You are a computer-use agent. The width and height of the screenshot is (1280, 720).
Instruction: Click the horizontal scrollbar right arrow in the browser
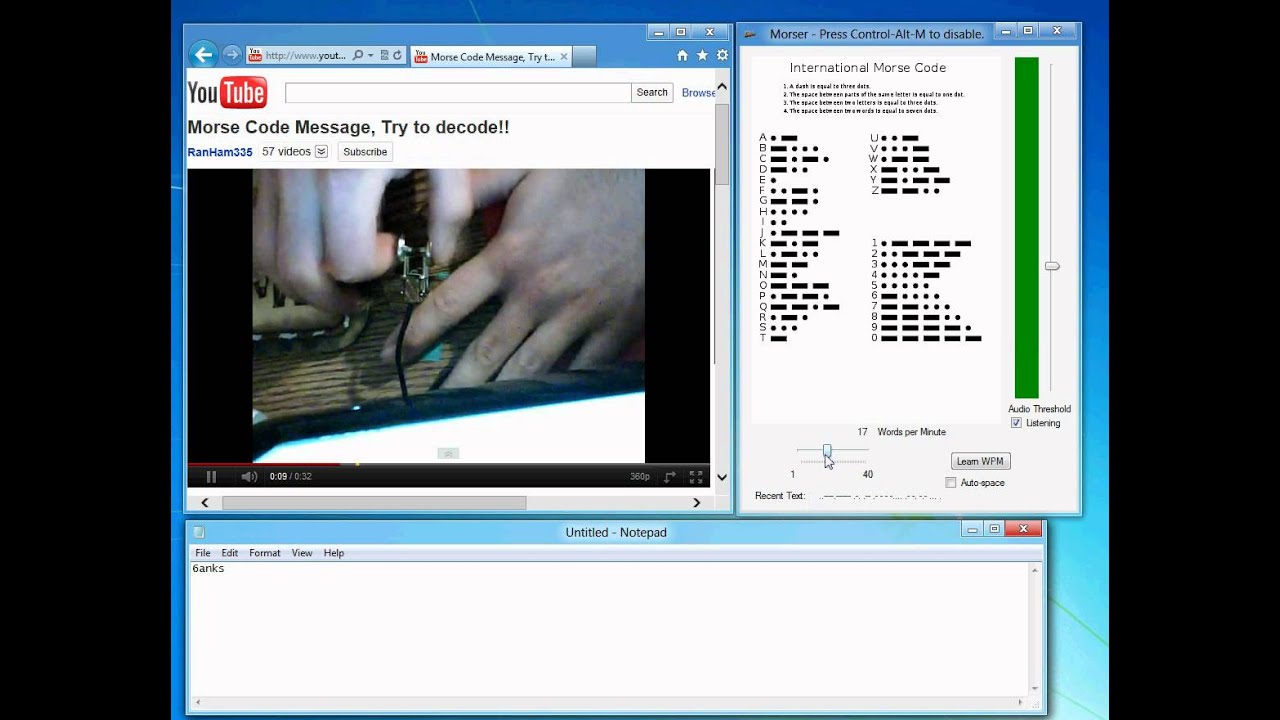[x=697, y=503]
